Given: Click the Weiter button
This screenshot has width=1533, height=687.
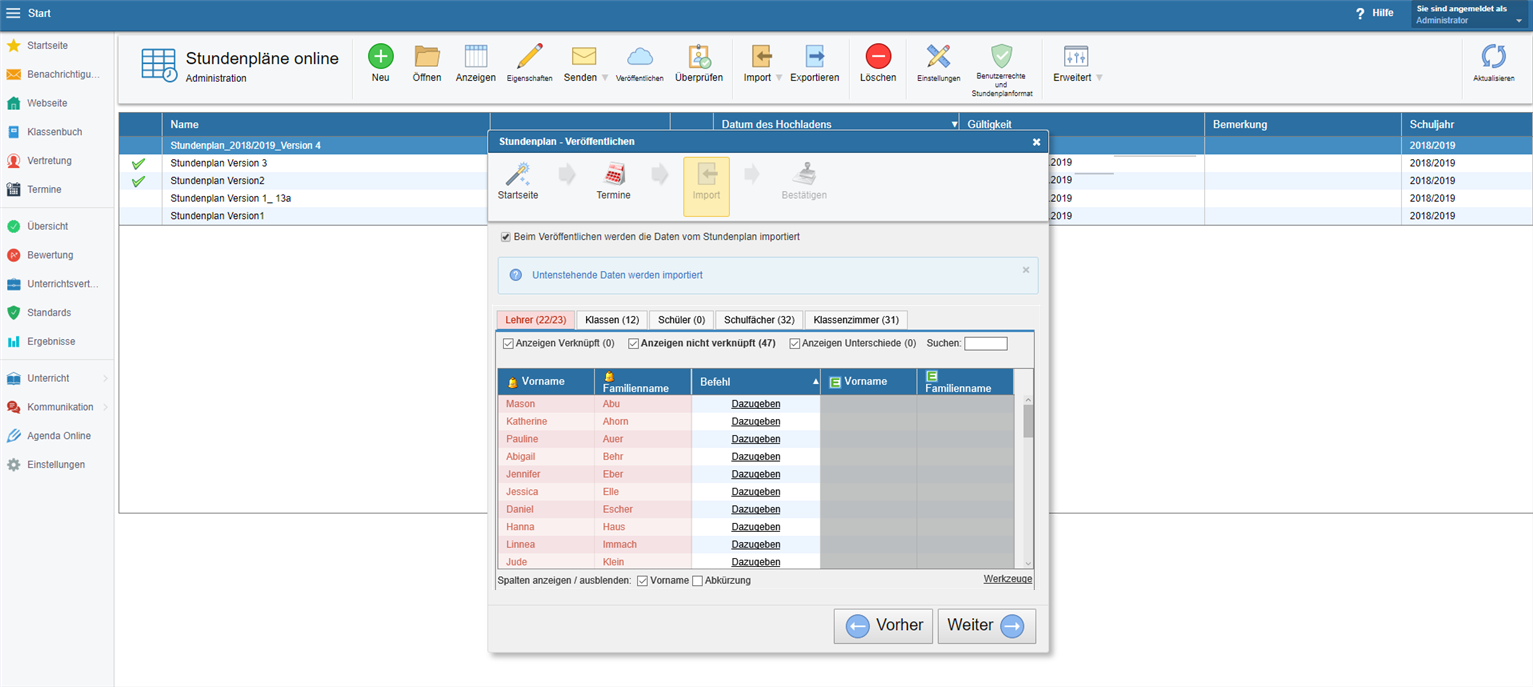Looking at the screenshot, I should tap(986, 625).
